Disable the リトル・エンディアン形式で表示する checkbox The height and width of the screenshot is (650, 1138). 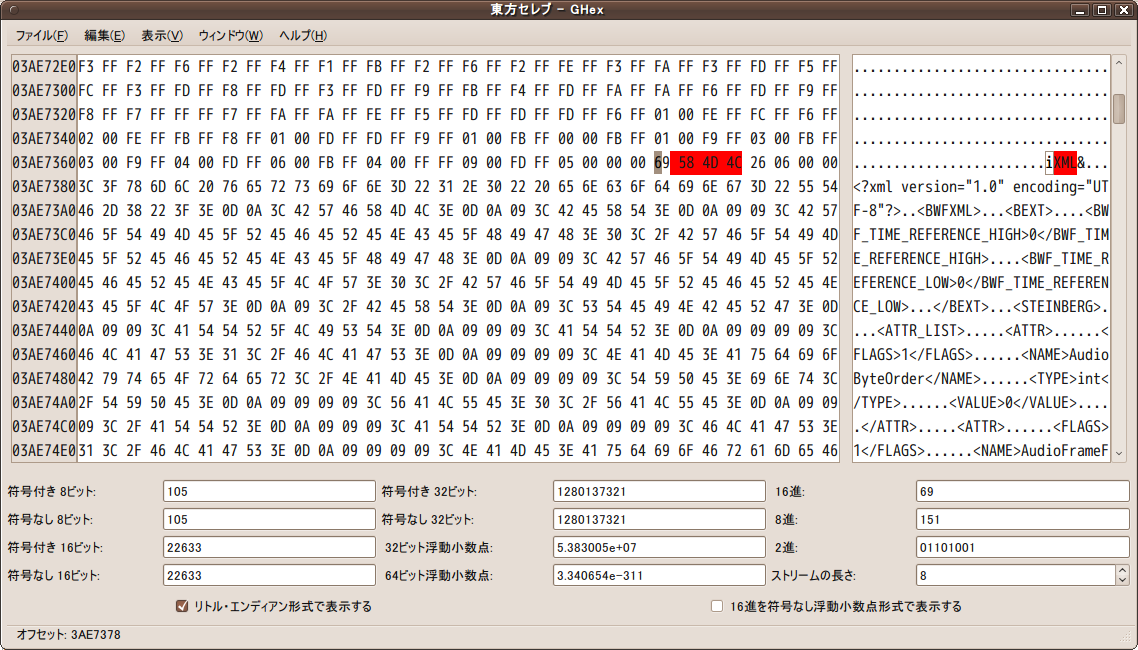[183, 606]
